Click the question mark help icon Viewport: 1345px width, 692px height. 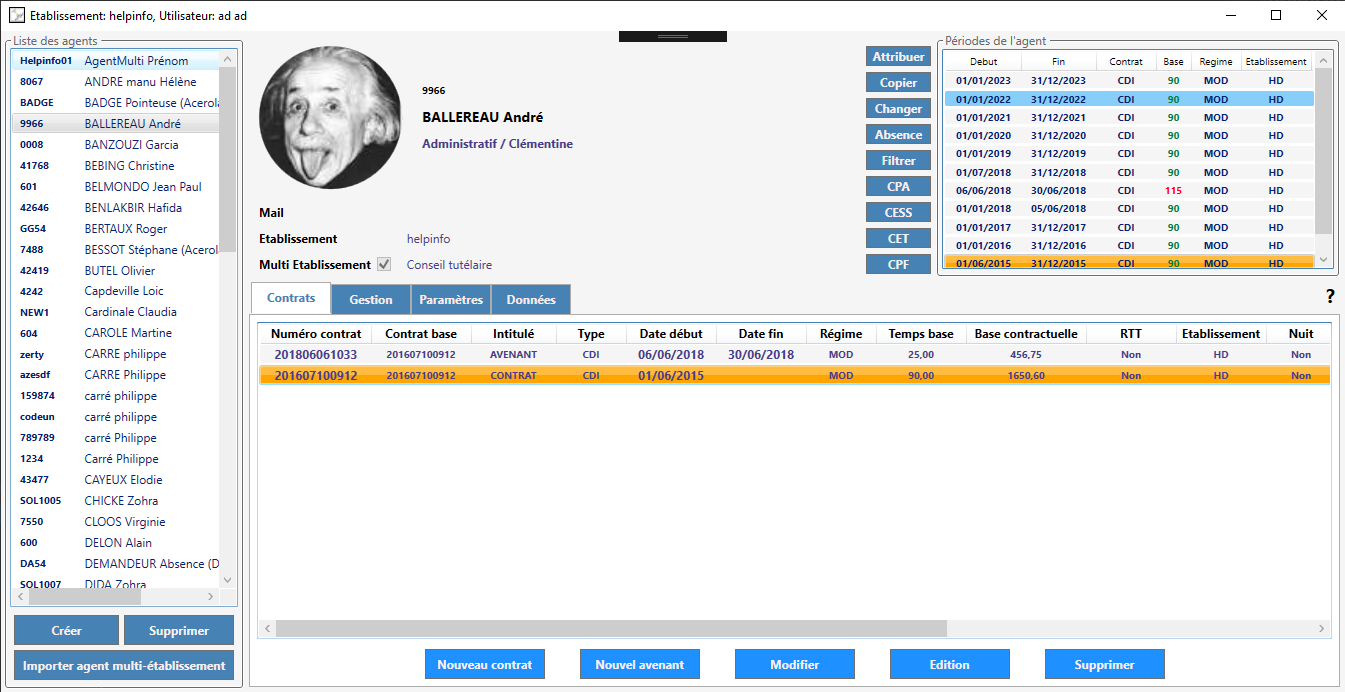1330,296
